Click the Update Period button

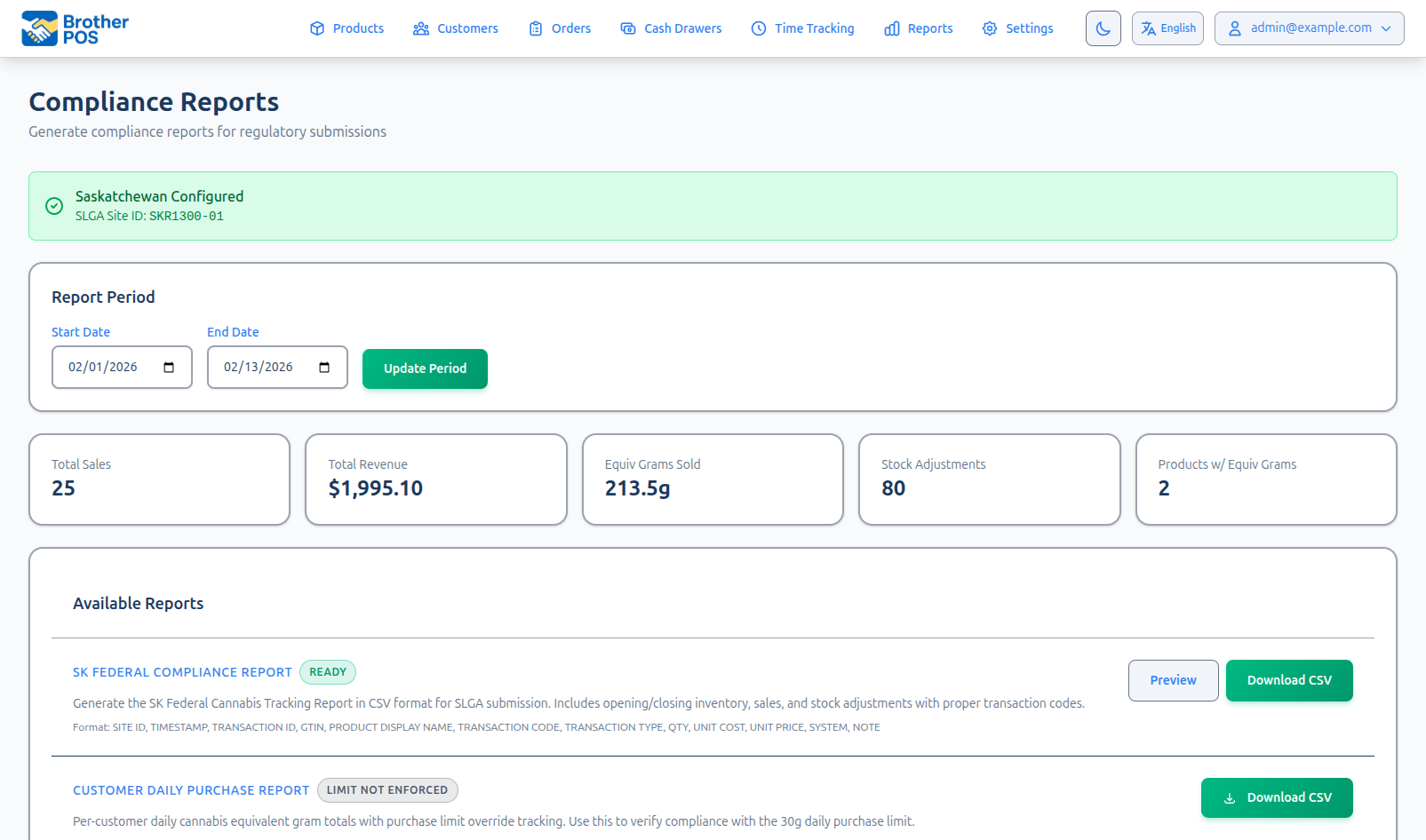click(425, 368)
